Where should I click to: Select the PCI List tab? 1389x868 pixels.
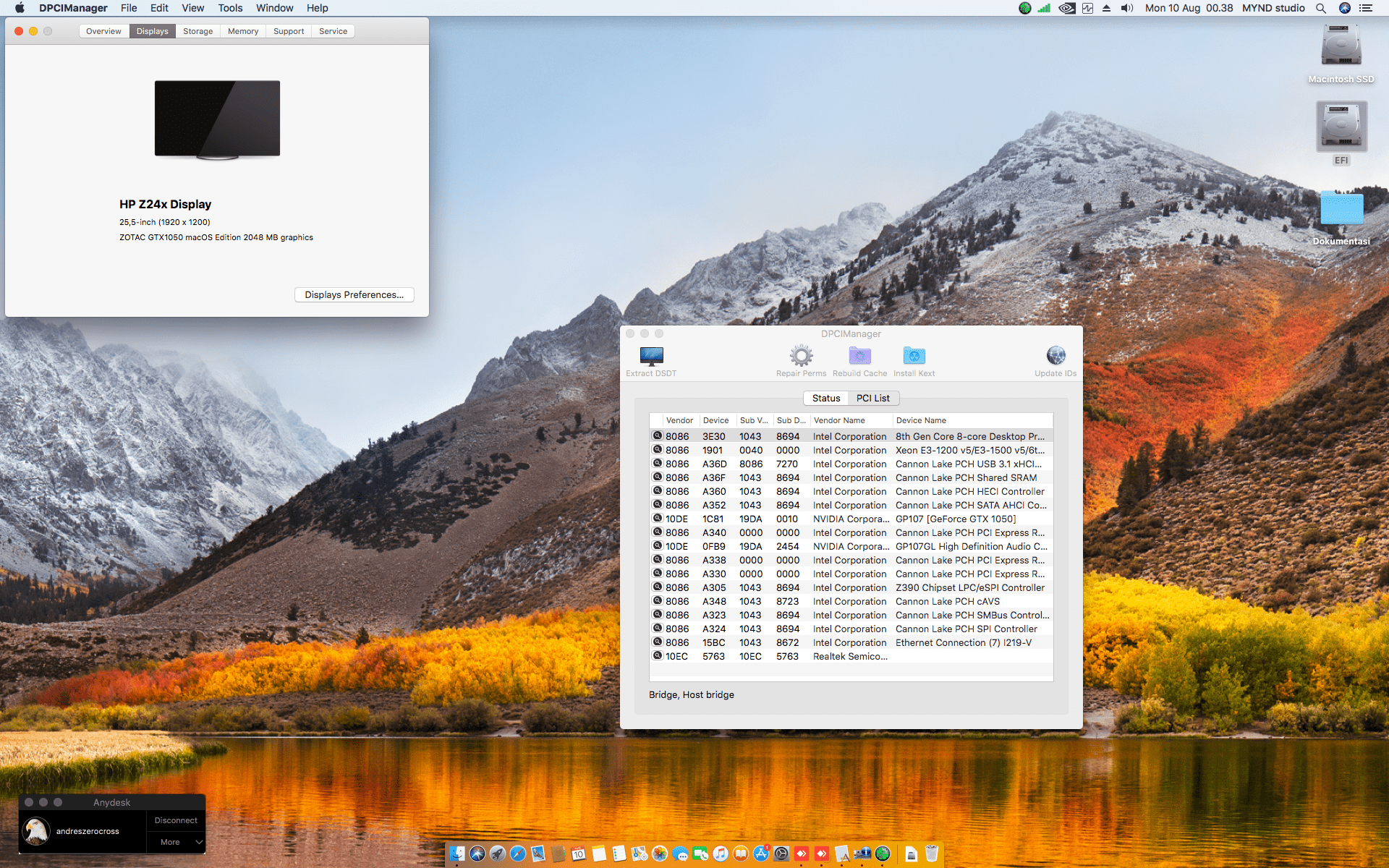point(873,398)
